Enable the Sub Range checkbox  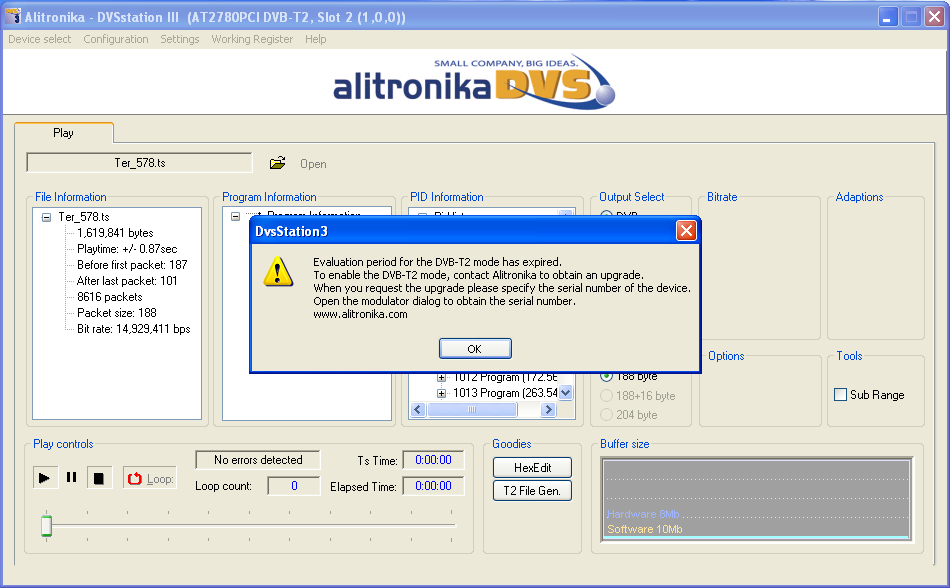pyautogui.click(x=840, y=395)
